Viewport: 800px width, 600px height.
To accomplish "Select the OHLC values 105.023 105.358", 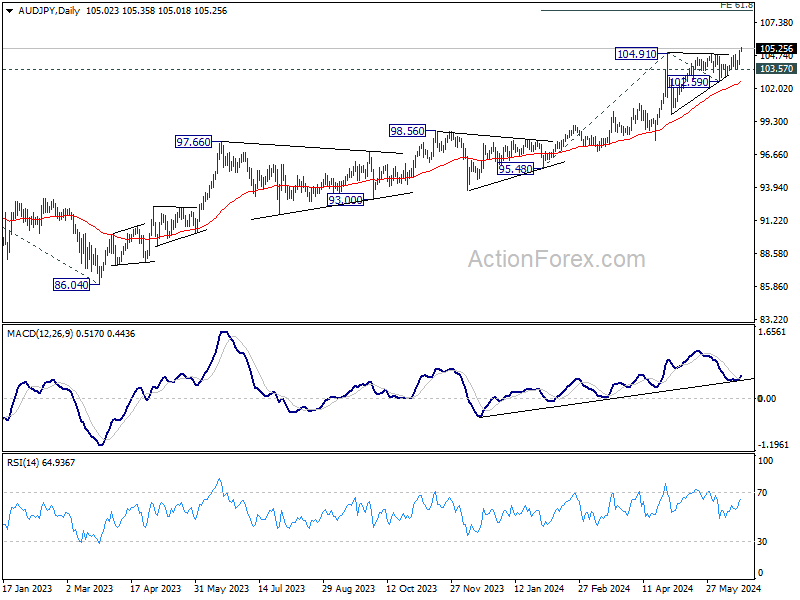I will click(x=120, y=11).
